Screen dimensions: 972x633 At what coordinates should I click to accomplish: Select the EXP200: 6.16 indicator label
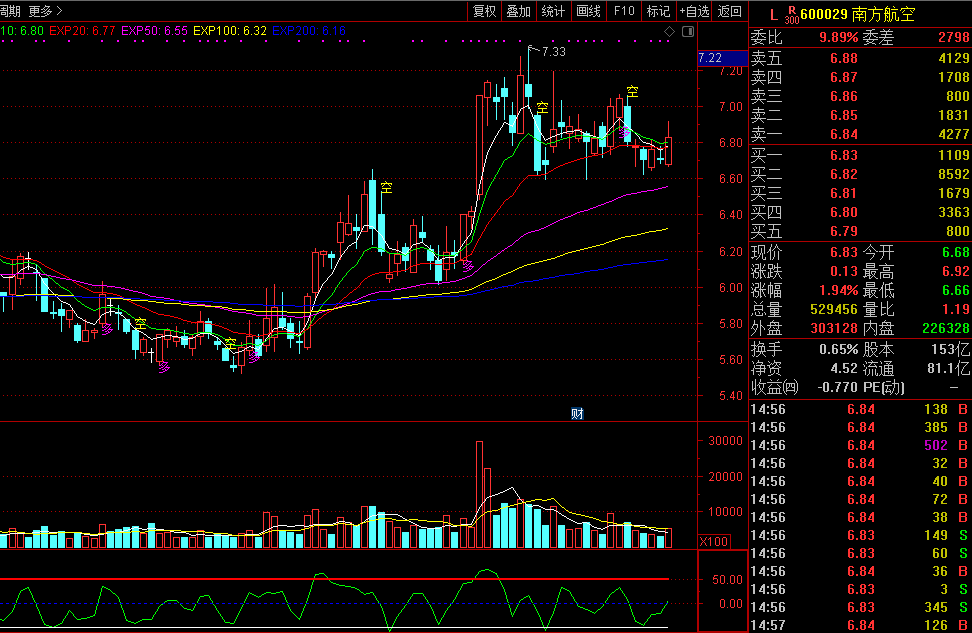point(309,31)
